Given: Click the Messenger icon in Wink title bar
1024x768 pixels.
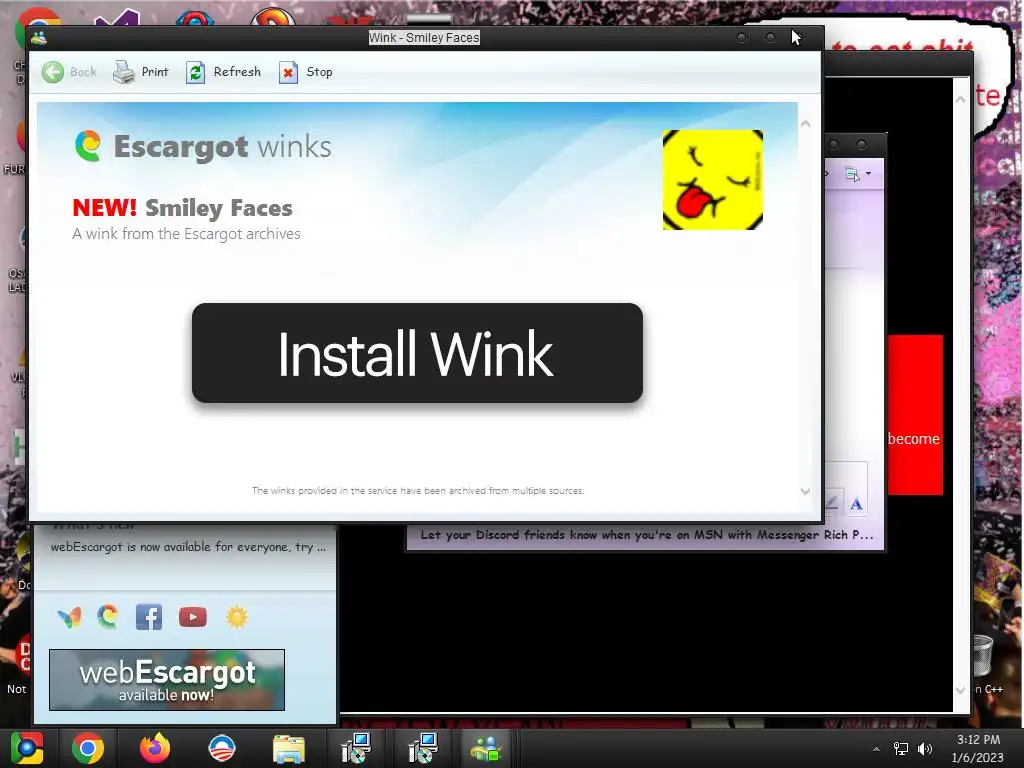Looking at the screenshot, I should point(39,37).
